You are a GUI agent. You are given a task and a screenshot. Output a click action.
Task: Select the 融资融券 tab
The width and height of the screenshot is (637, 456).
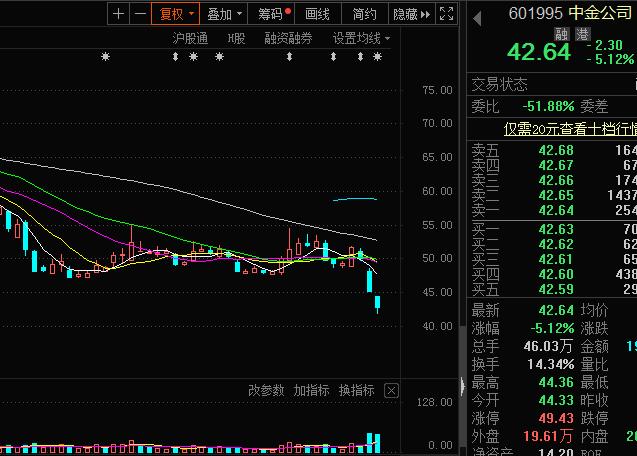[x=288, y=39]
